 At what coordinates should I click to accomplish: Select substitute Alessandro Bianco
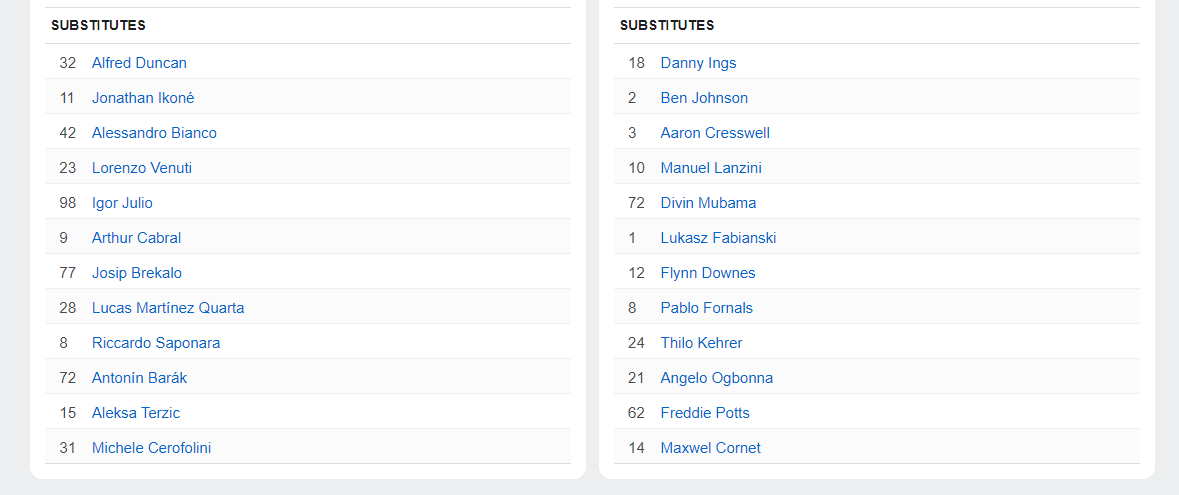[154, 133]
